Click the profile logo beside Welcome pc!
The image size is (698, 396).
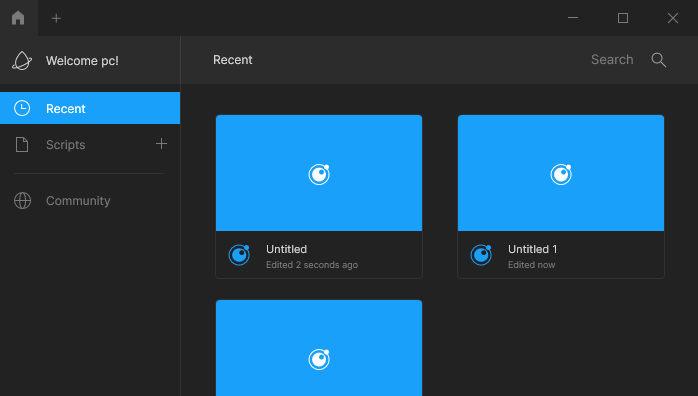(x=22, y=61)
